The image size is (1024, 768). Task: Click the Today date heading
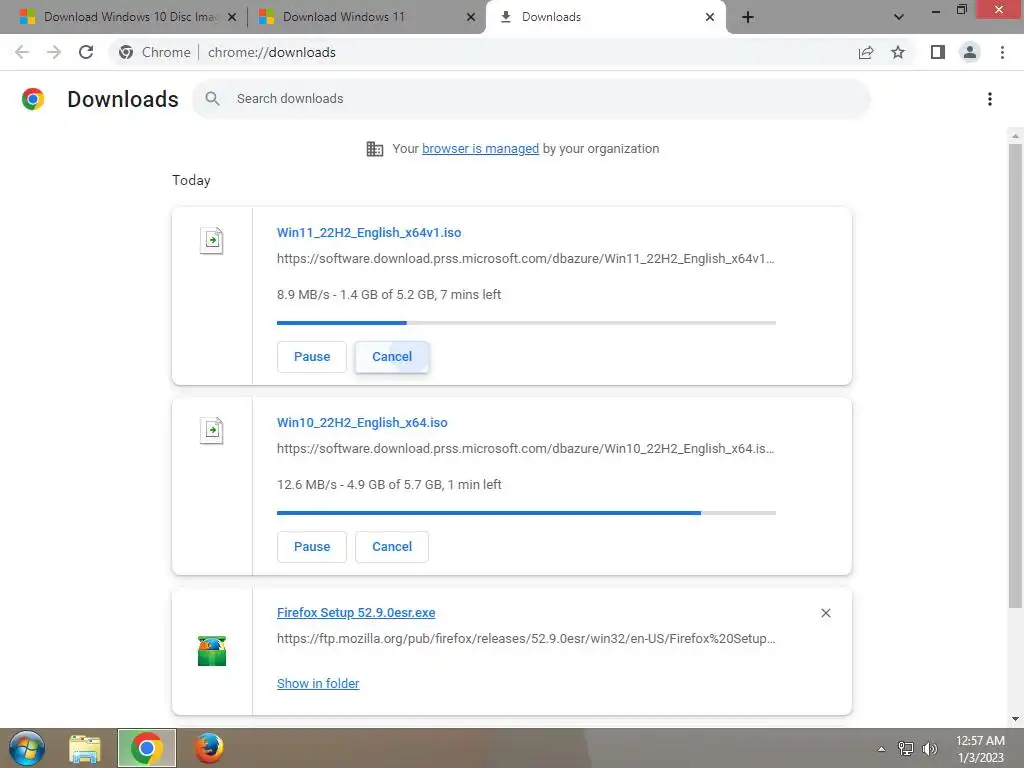coord(191,180)
